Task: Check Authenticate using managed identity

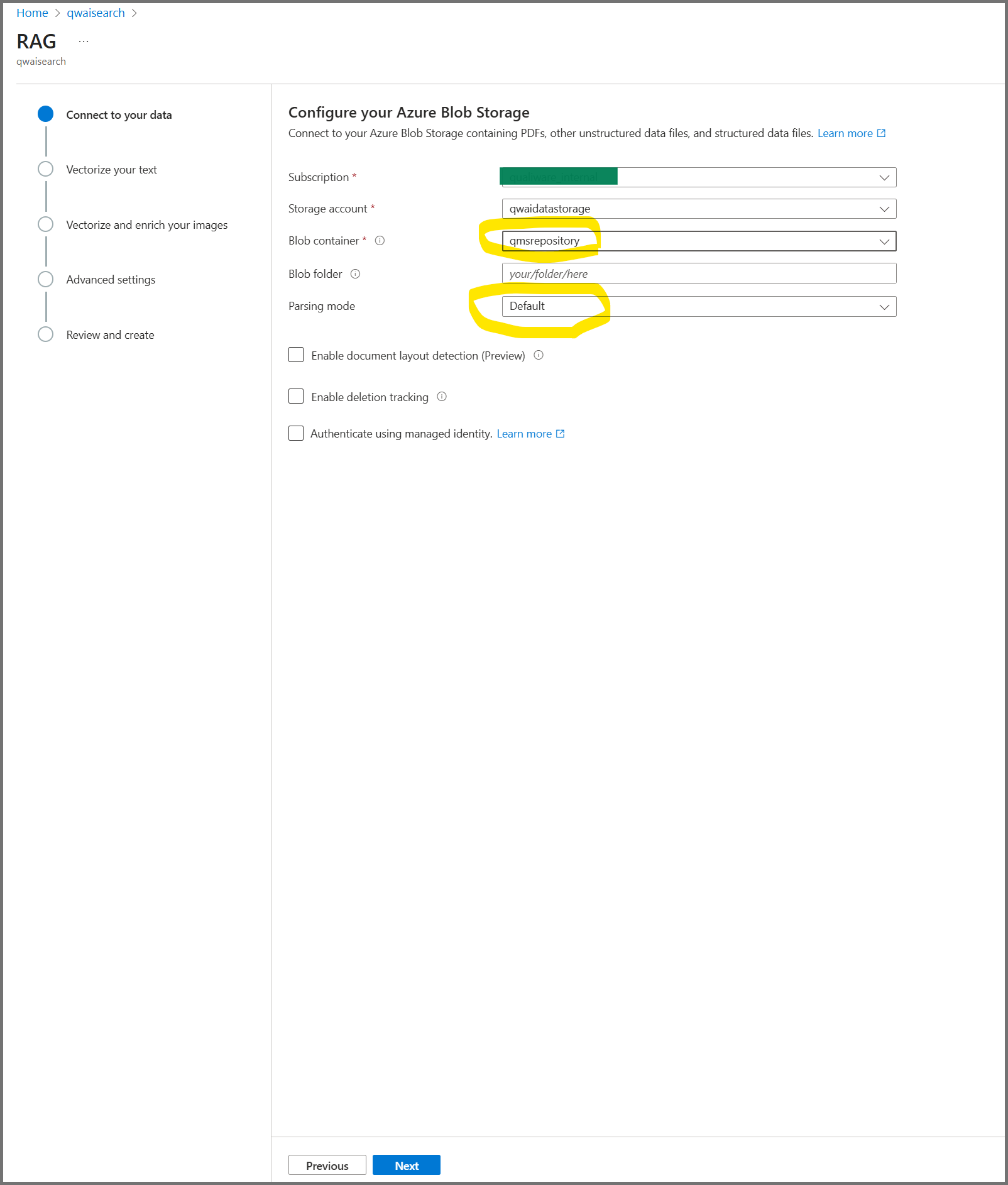Action: (x=296, y=433)
